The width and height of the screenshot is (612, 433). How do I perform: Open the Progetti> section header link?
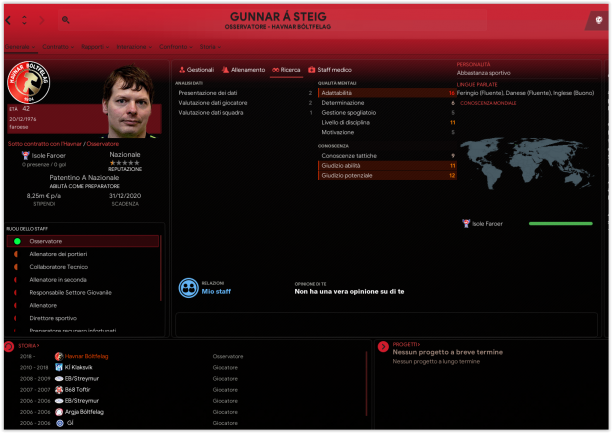click(x=406, y=344)
